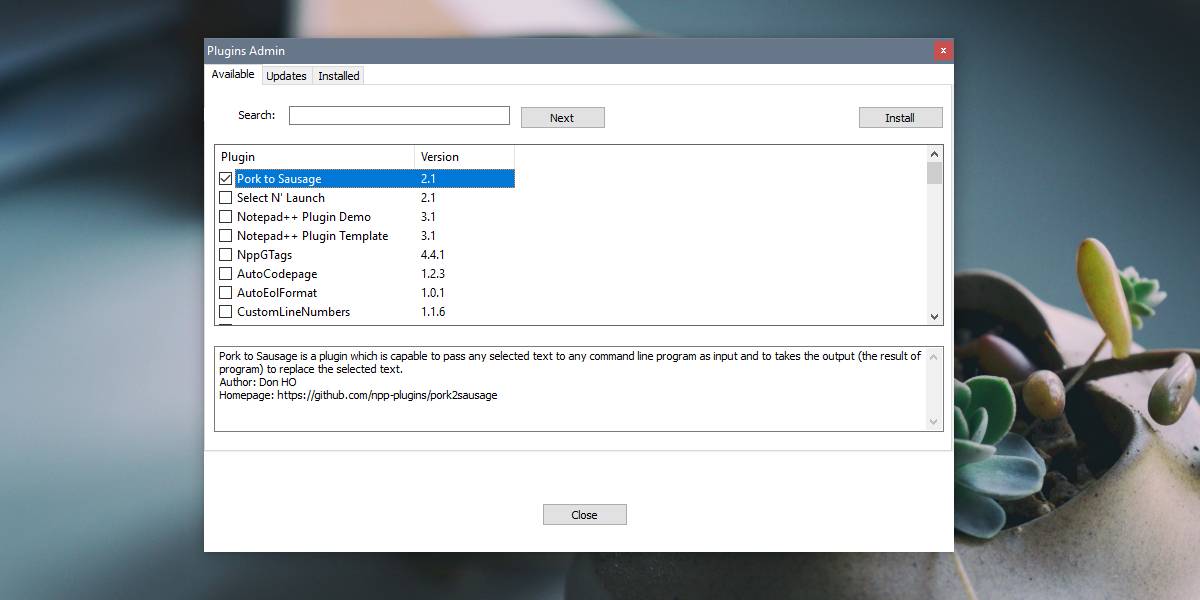
Task: Click the plugin list scrollbar thumb
Action: (x=935, y=174)
